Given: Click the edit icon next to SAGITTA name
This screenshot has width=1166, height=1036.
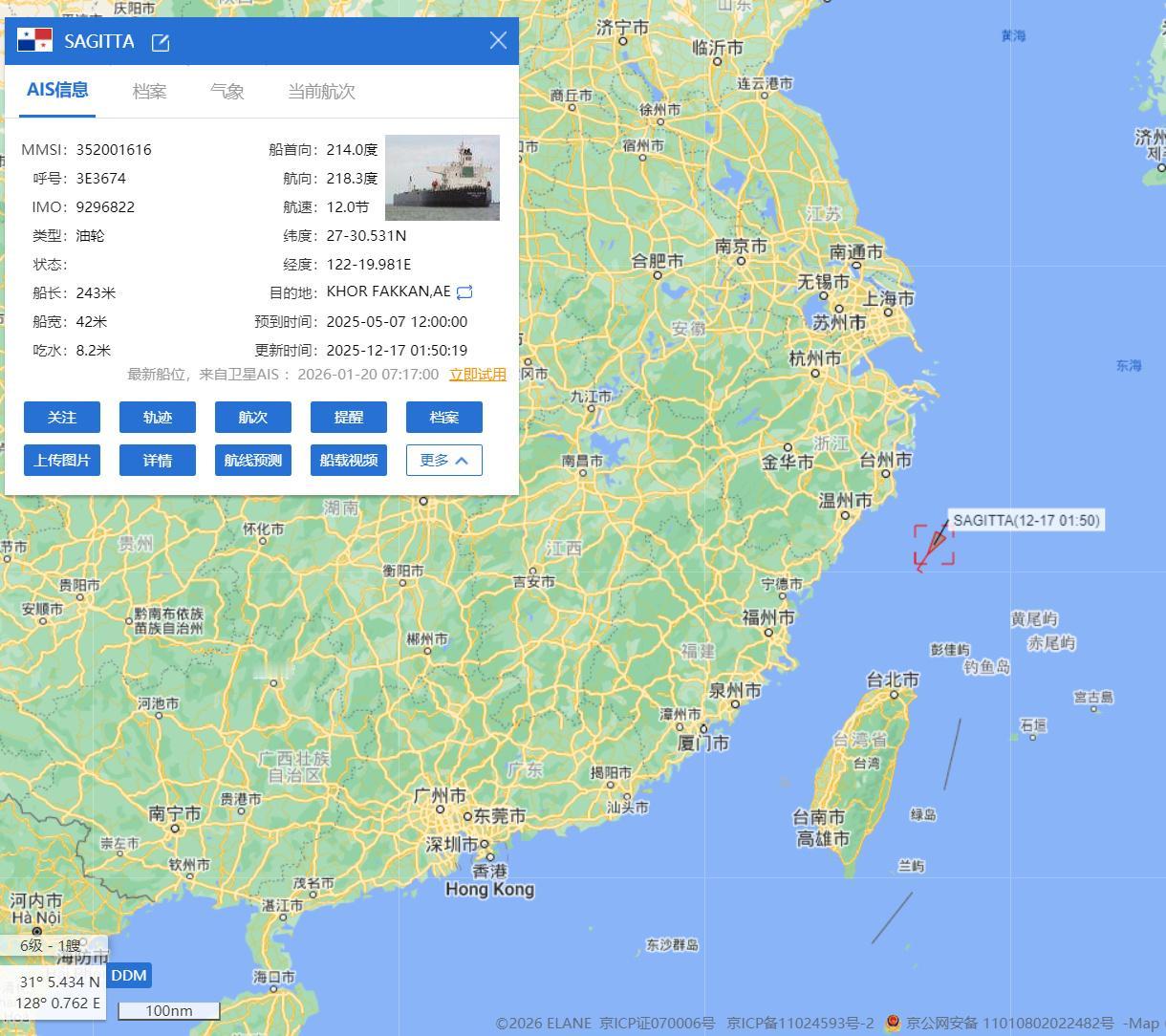Looking at the screenshot, I should 161,42.
